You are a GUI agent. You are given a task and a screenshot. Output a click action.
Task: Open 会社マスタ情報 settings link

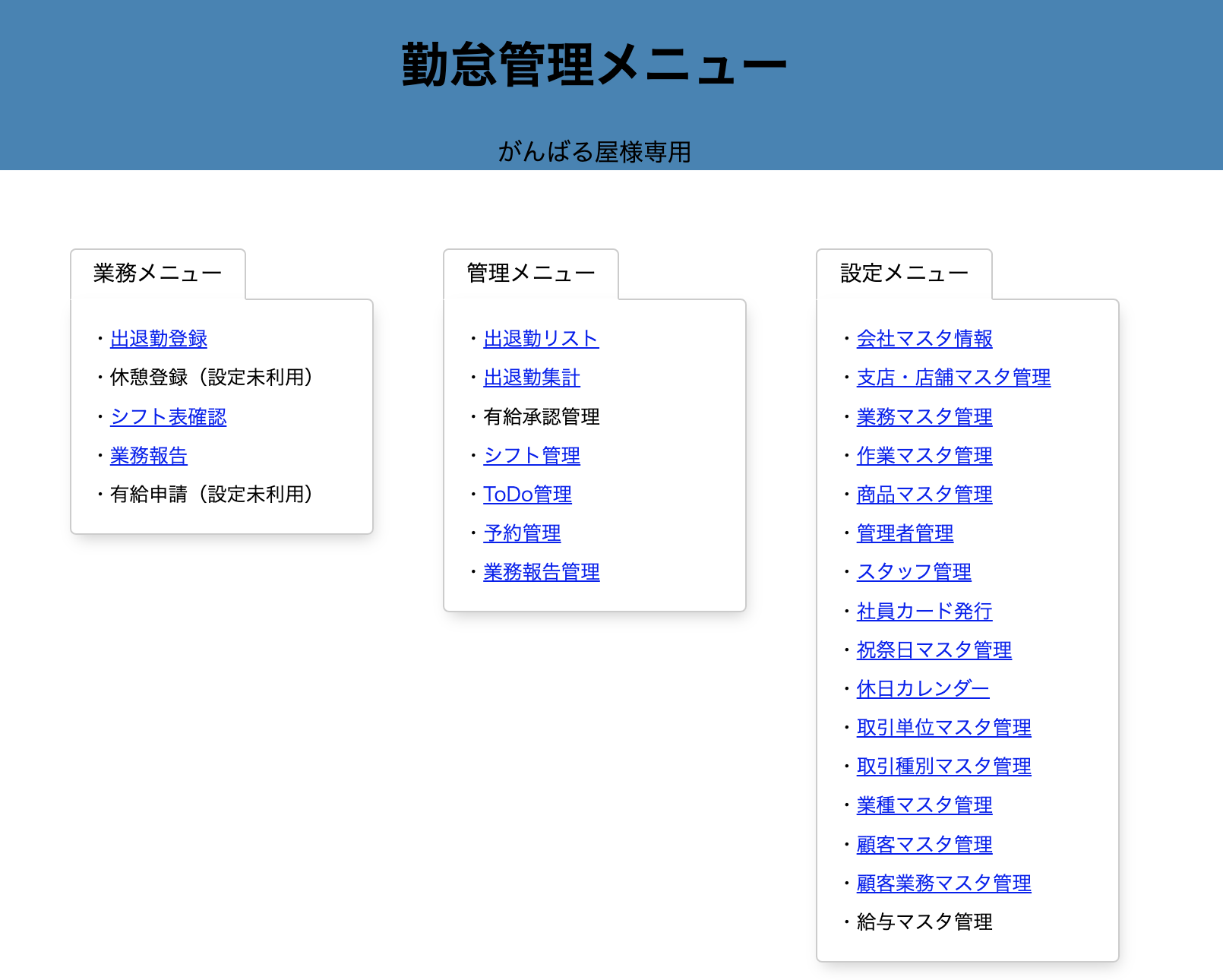point(924,339)
